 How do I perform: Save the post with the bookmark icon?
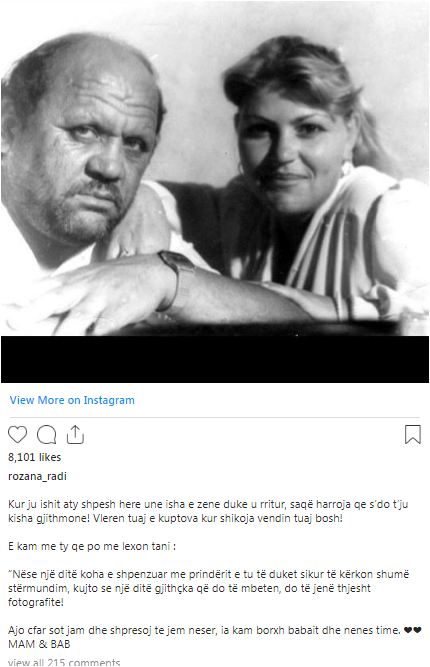pyautogui.click(x=413, y=434)
